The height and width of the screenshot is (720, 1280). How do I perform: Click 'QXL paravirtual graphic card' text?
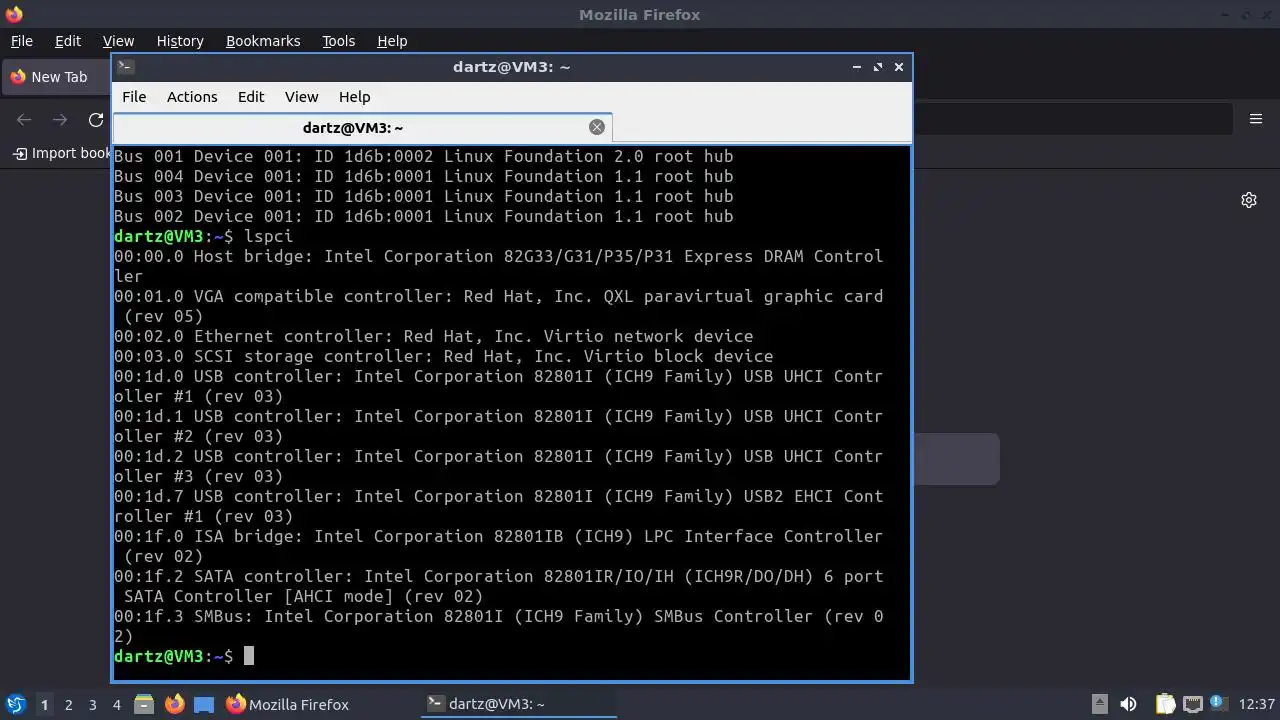[x=743, y=296]
